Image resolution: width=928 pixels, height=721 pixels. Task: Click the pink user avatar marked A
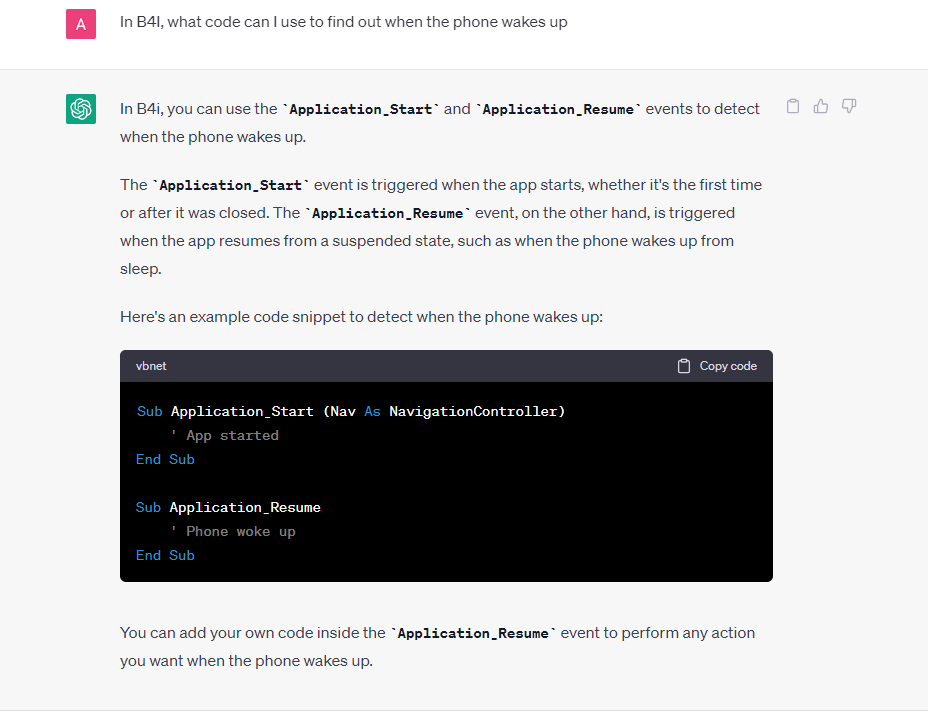pyautogui.click(x=81, y=23)
